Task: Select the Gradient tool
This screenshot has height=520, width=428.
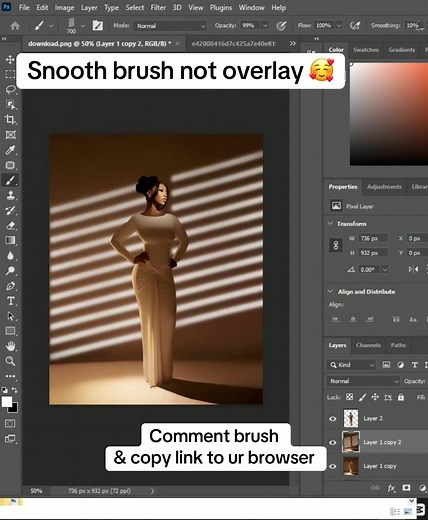Action: [10, 240]
